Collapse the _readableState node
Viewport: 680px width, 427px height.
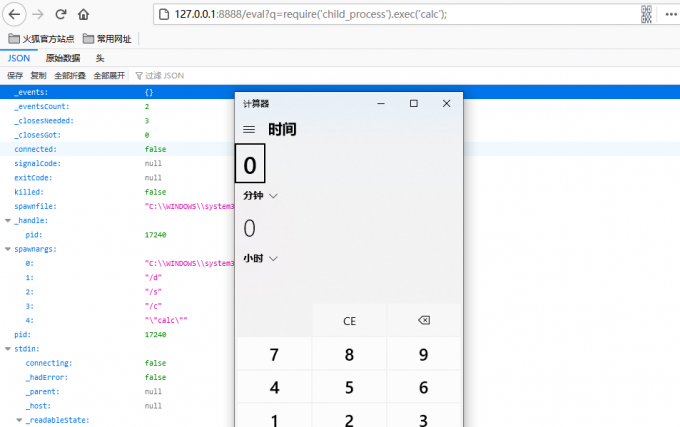click(x=19, y=420)
